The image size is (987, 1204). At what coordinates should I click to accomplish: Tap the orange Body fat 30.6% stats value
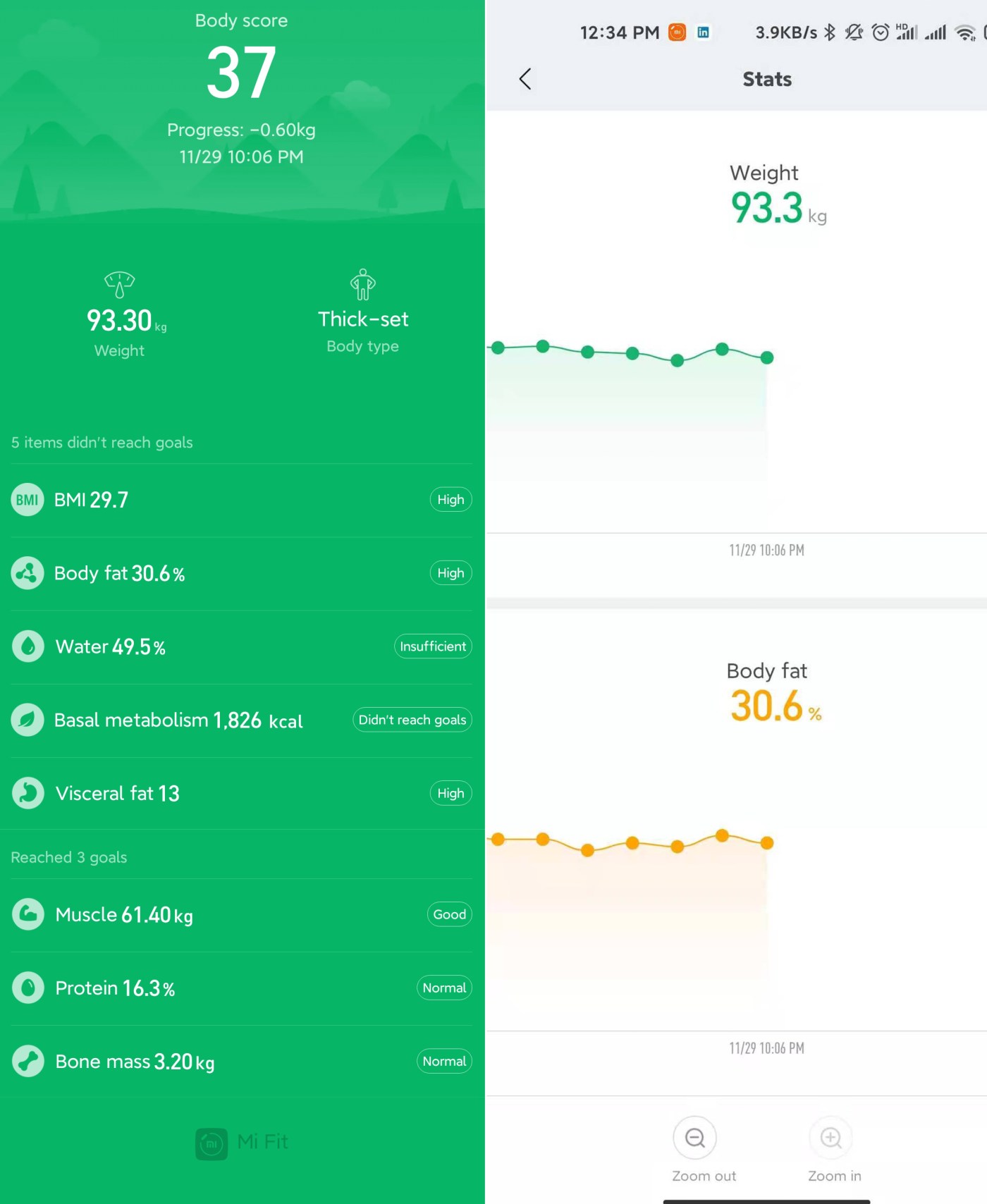pos(775,706)
